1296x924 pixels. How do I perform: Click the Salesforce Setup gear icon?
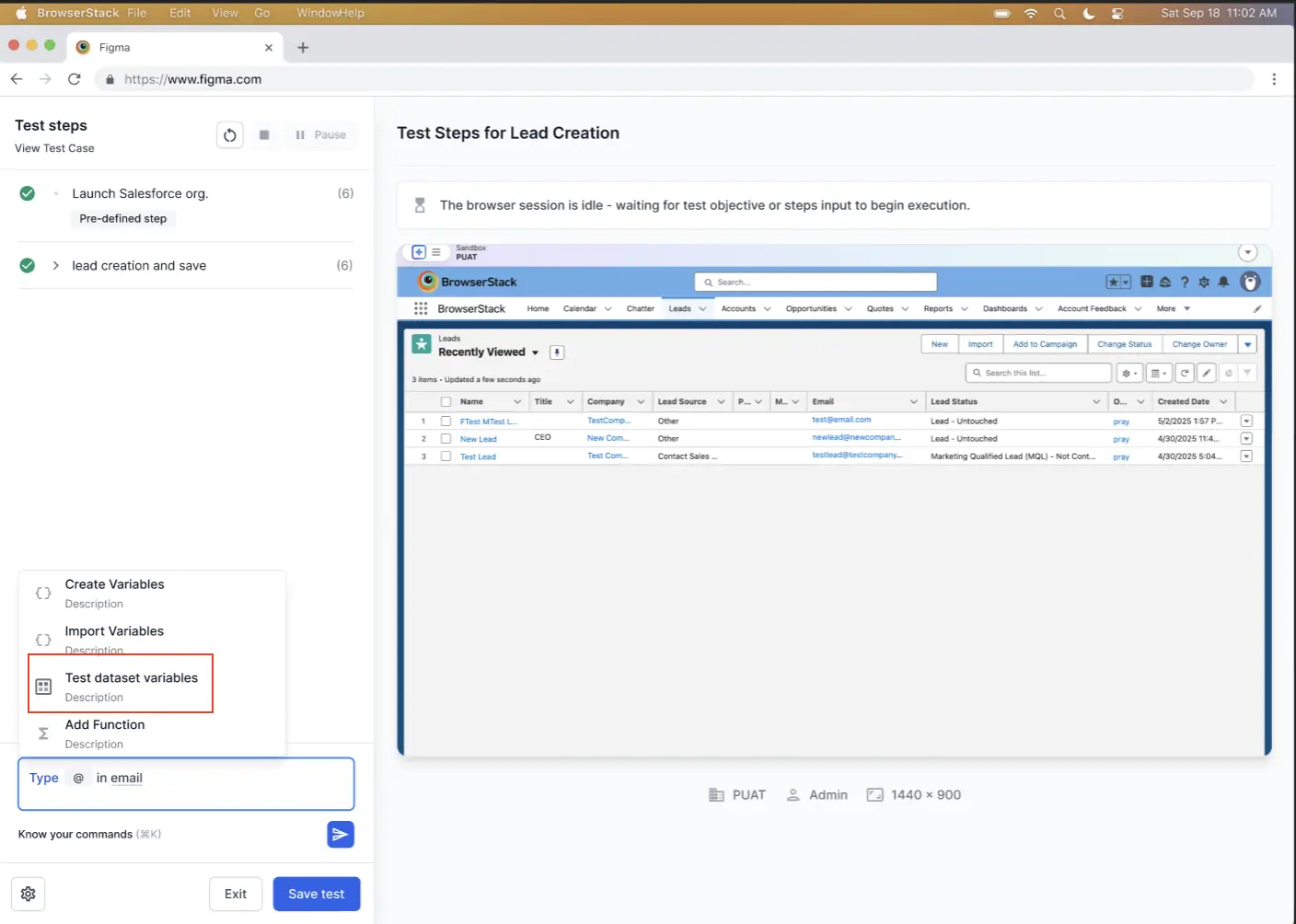click(x=1203, y=282)
